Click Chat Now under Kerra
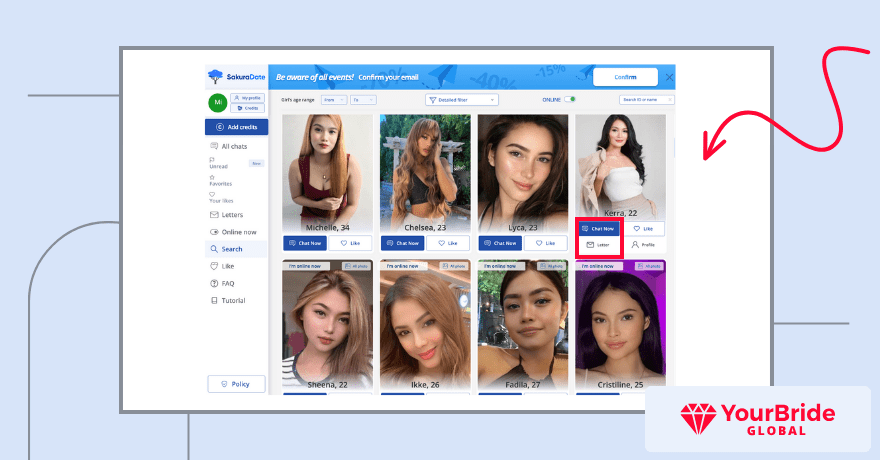The image size is (880, 460). [598, 228]
